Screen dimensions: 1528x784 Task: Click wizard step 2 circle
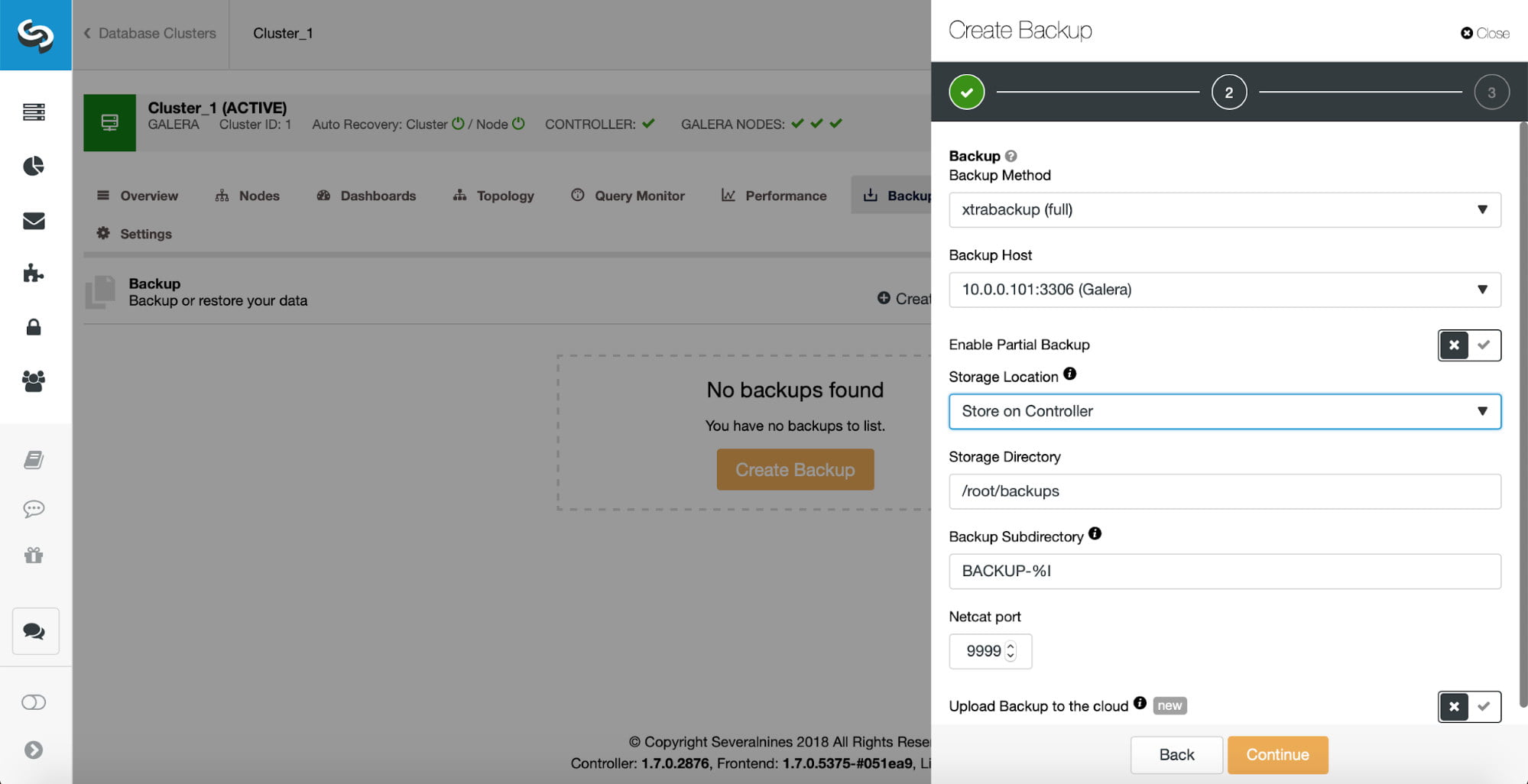(1229, 92)
